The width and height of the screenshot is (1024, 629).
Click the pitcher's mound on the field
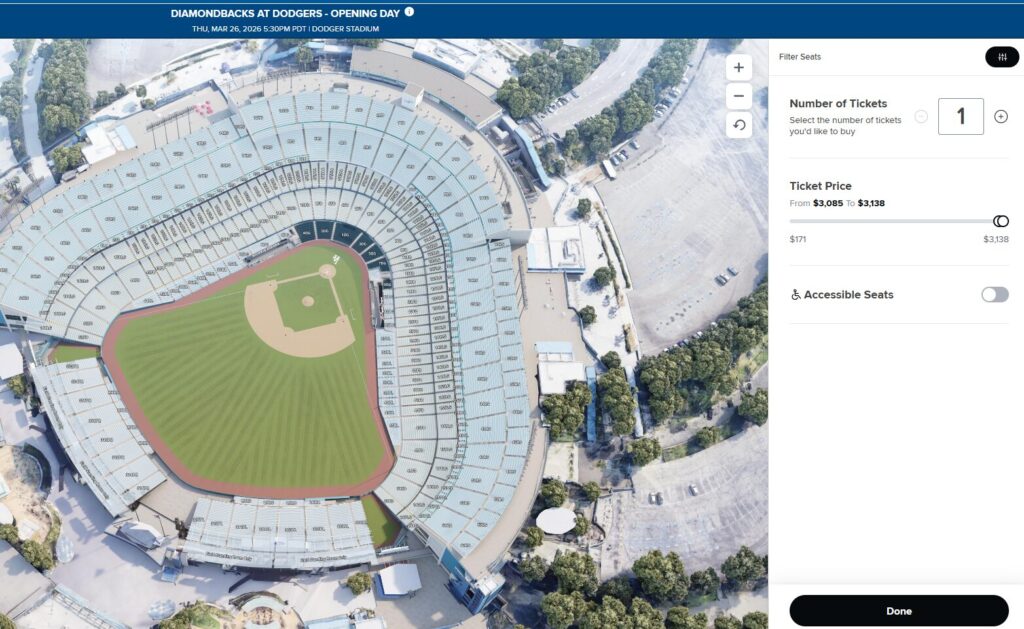pyautogui.click(x=308, y=300)
